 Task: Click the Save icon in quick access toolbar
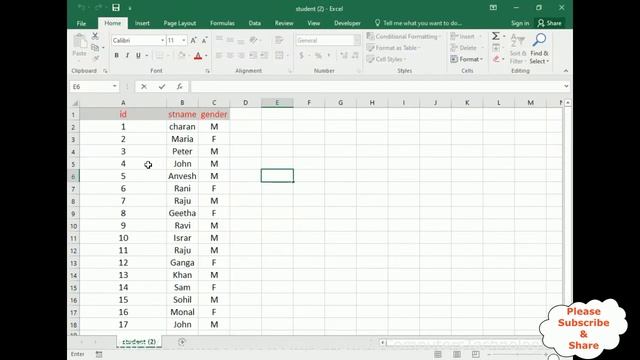116,8
